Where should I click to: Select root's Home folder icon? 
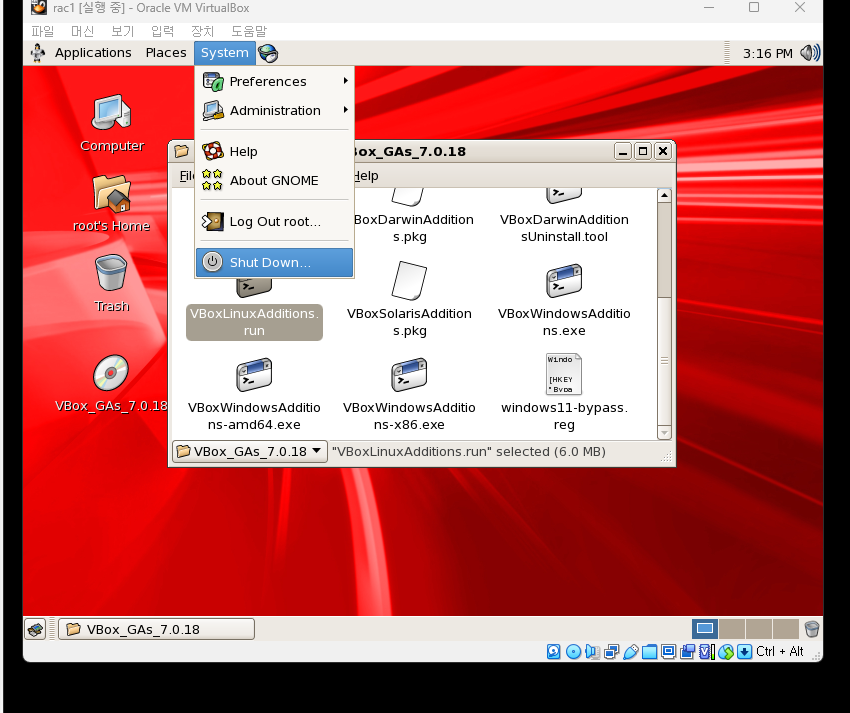pos(112,204)
